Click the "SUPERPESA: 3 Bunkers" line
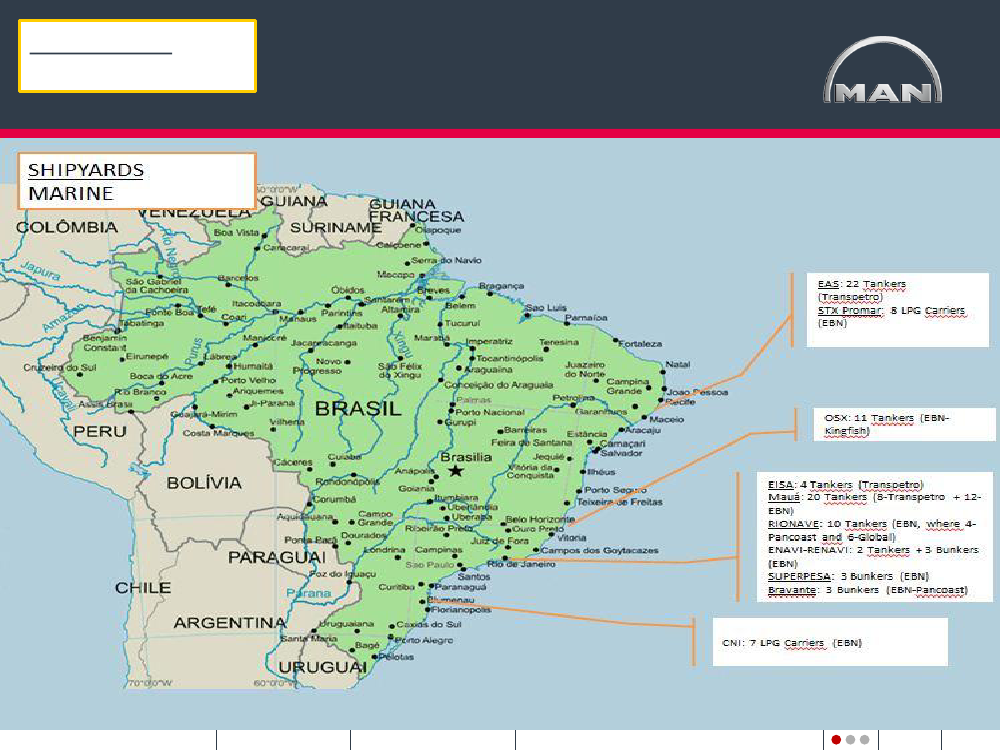This screenshot has height=750, width=1000. tap(848, 577)
